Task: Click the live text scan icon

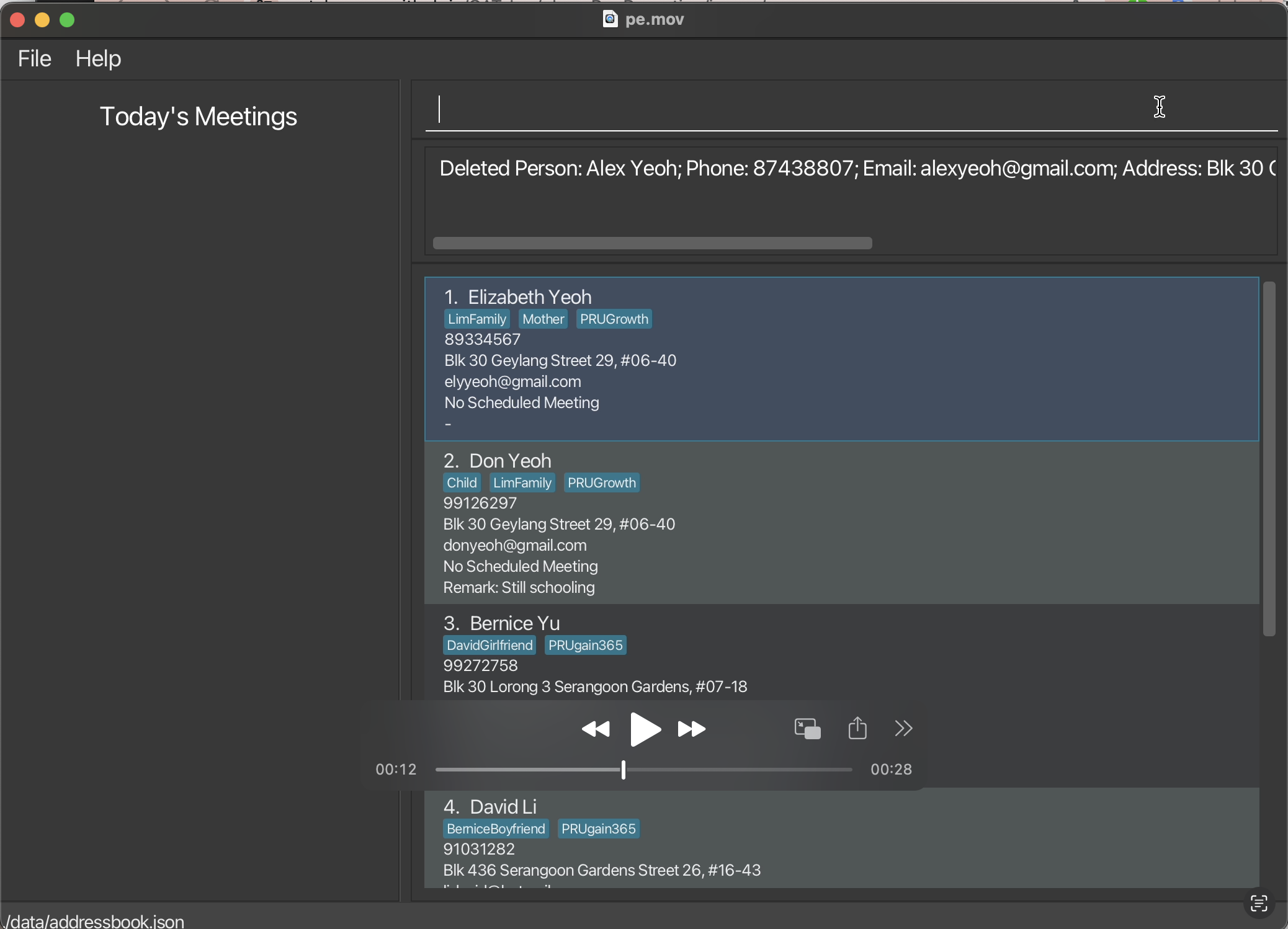Action: coord(1259,904)
